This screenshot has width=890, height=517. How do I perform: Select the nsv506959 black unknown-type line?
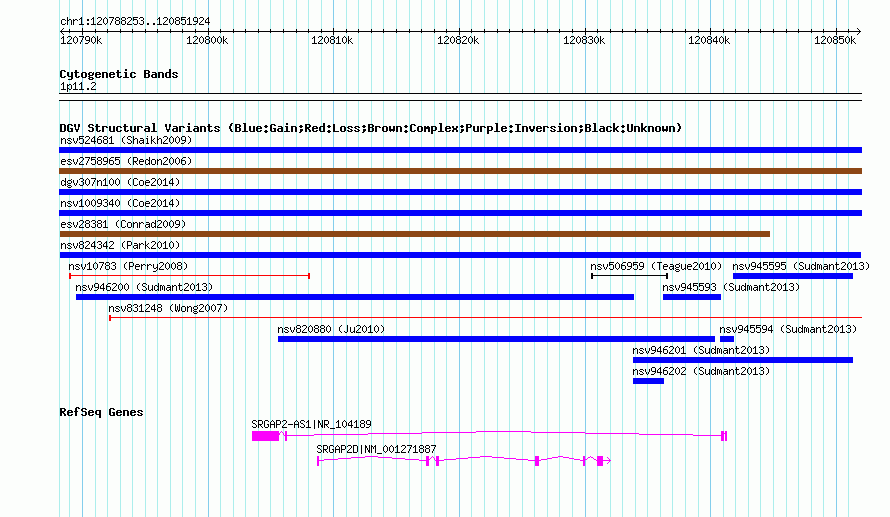point(629,276)
